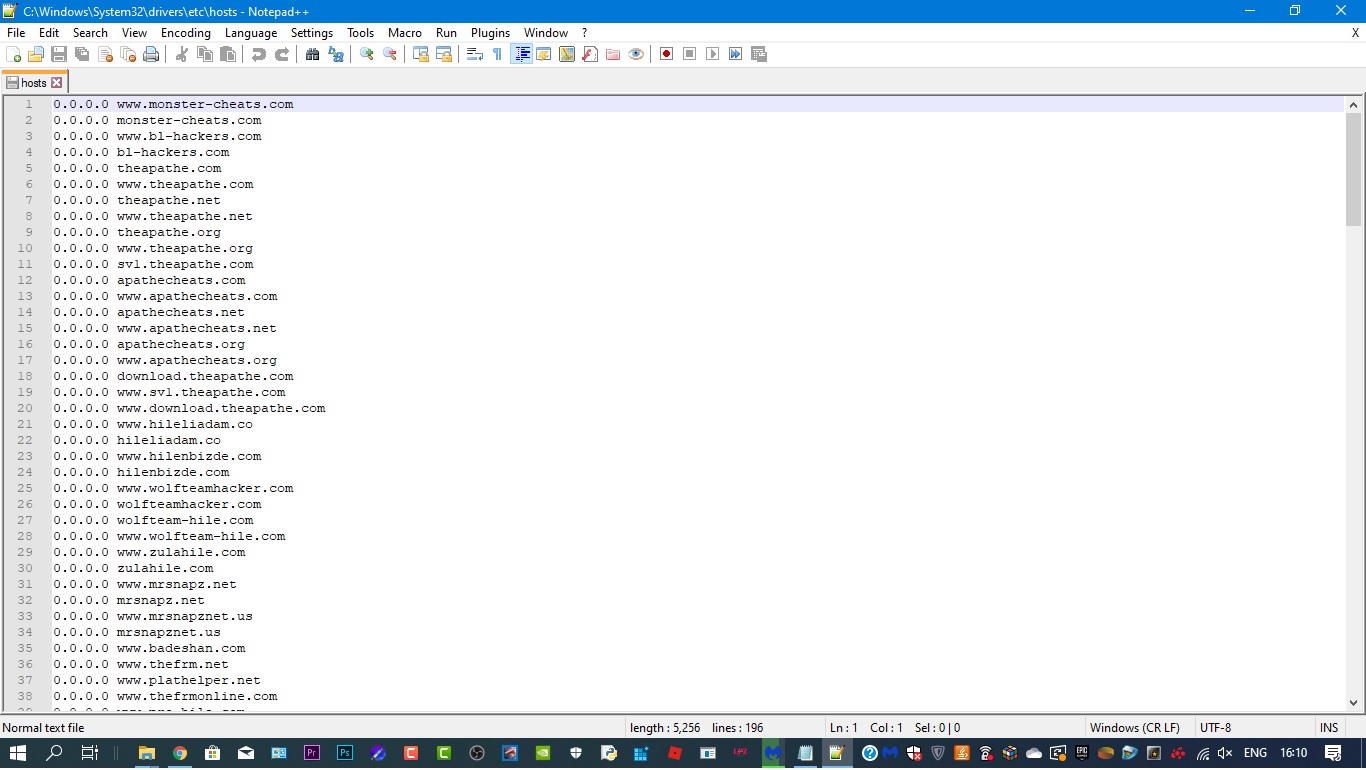Open the Document Map icon
The image size is (1366, 770).
567,54
